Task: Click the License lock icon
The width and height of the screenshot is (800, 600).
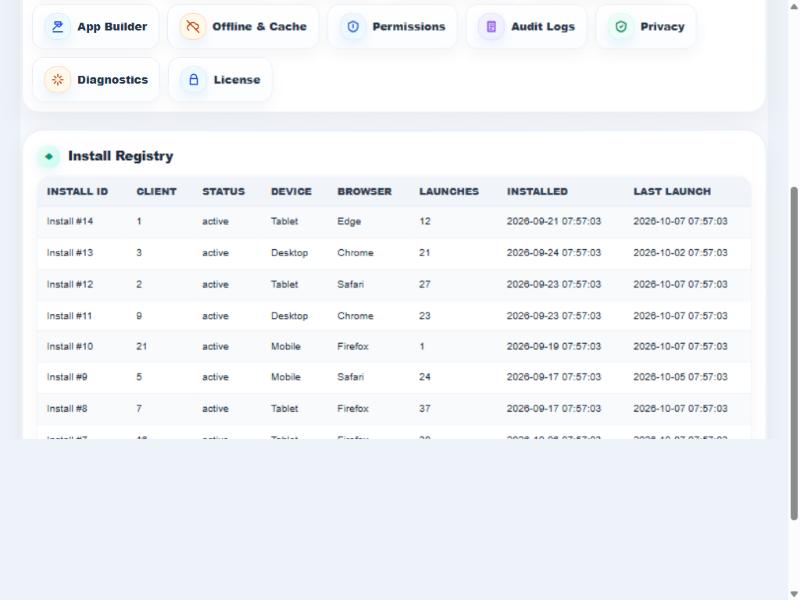Action: [x=194, y=80]
